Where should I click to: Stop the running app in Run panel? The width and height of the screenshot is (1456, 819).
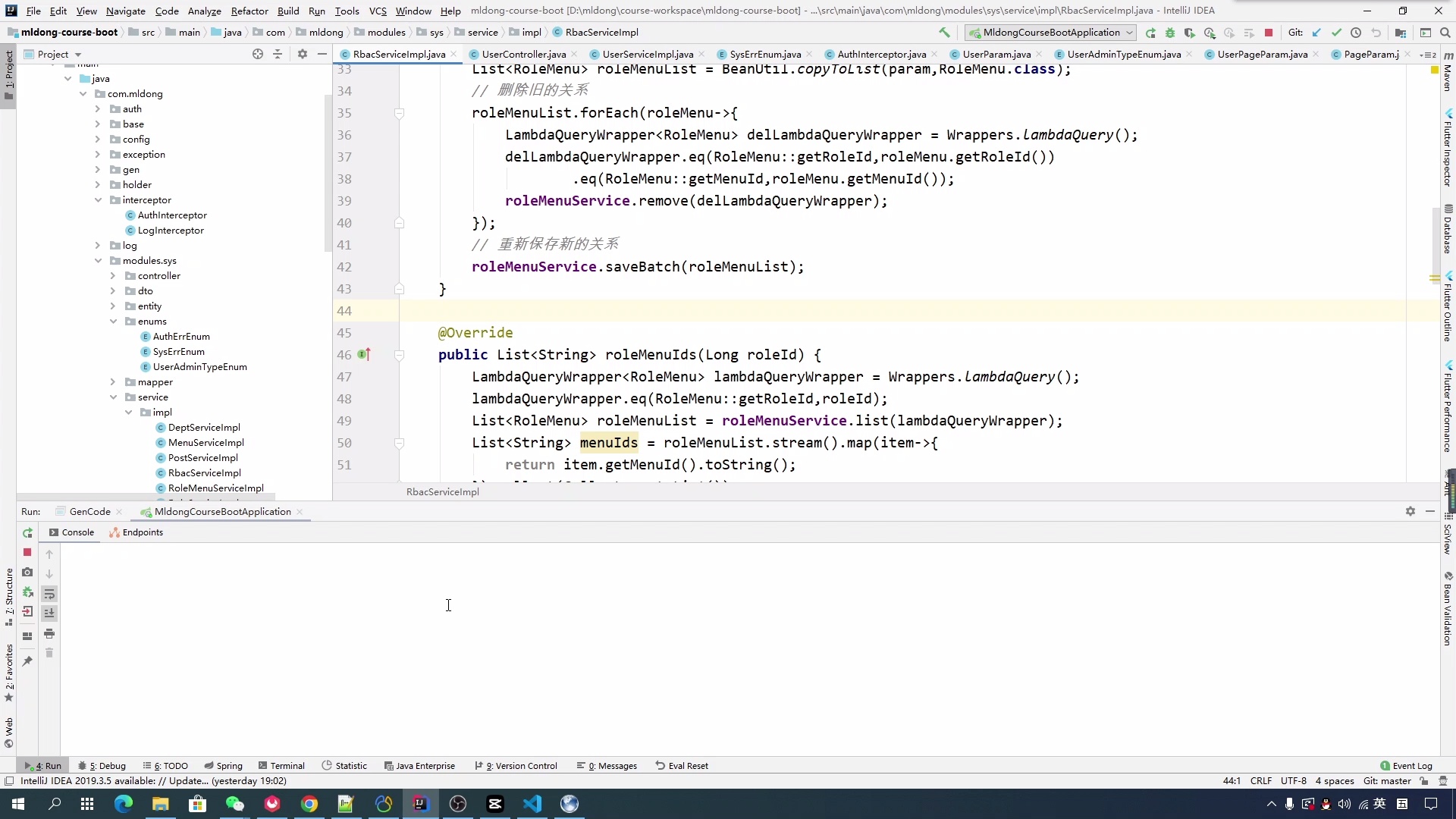(27, 552)
